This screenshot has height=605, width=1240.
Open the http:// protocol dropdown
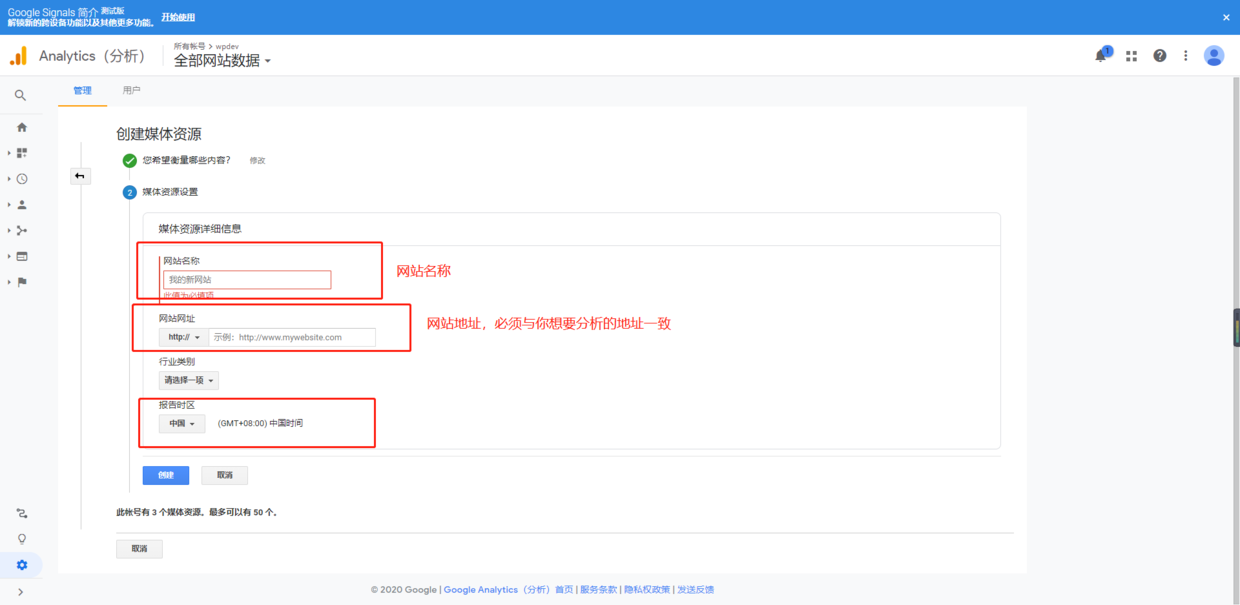click(184, 338)
